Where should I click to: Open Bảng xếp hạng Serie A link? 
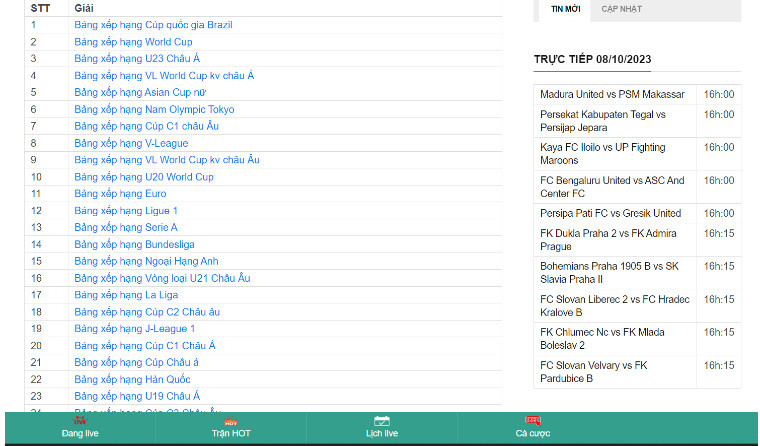tap(126, 227)
